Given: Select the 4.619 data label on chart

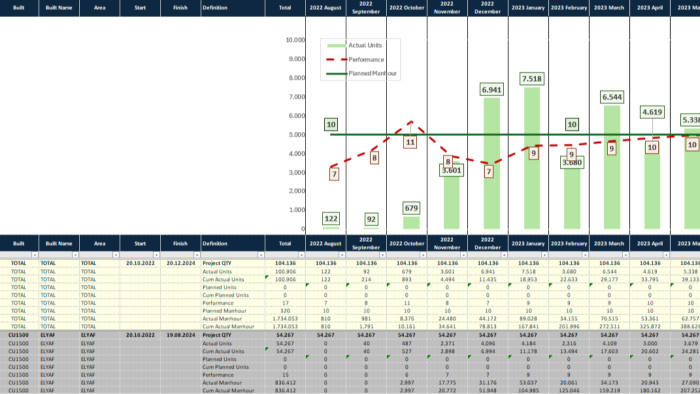Looking at the screenshot, I should pos(652,112).
